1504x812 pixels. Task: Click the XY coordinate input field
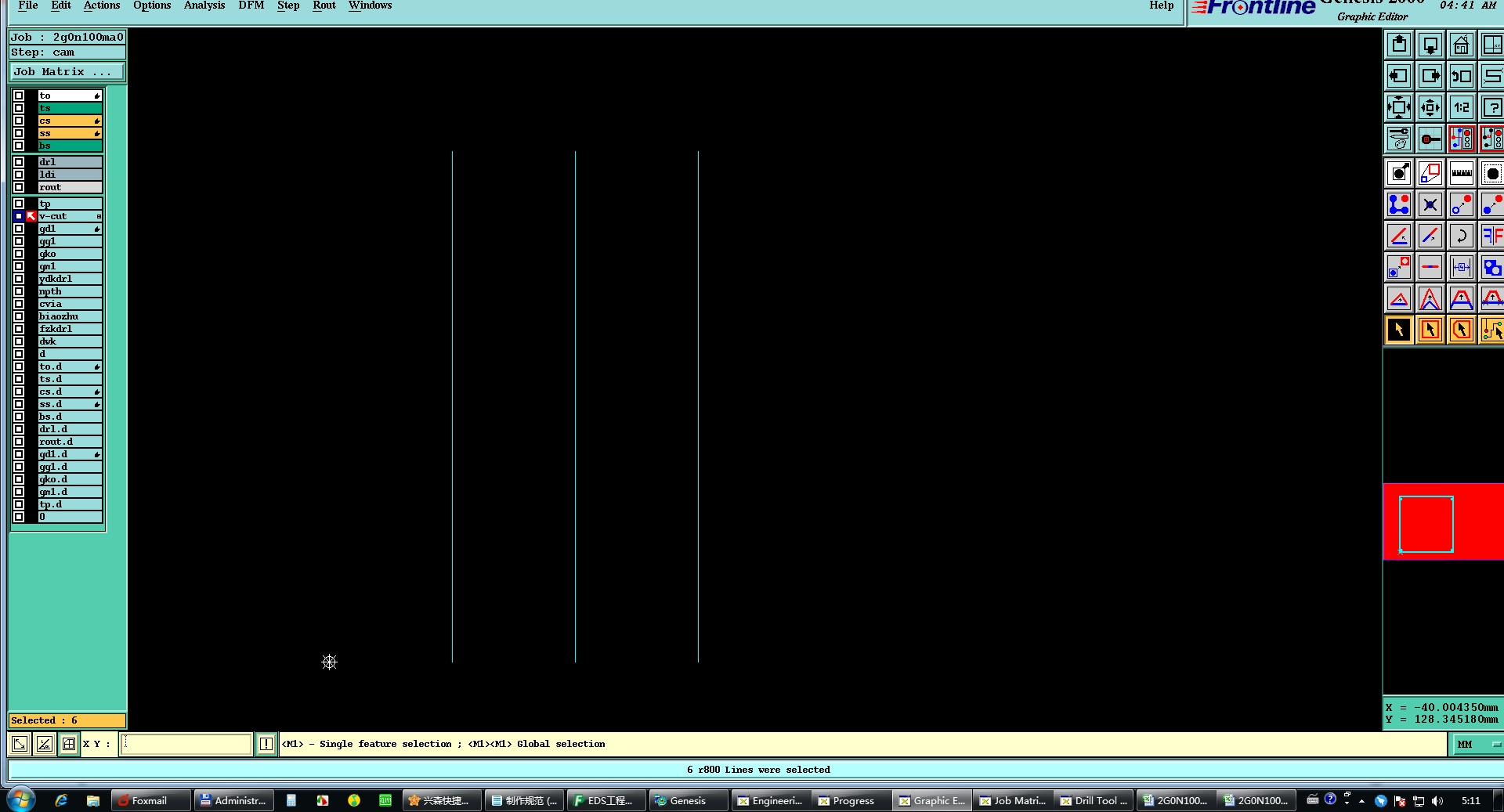coord(186,744)
